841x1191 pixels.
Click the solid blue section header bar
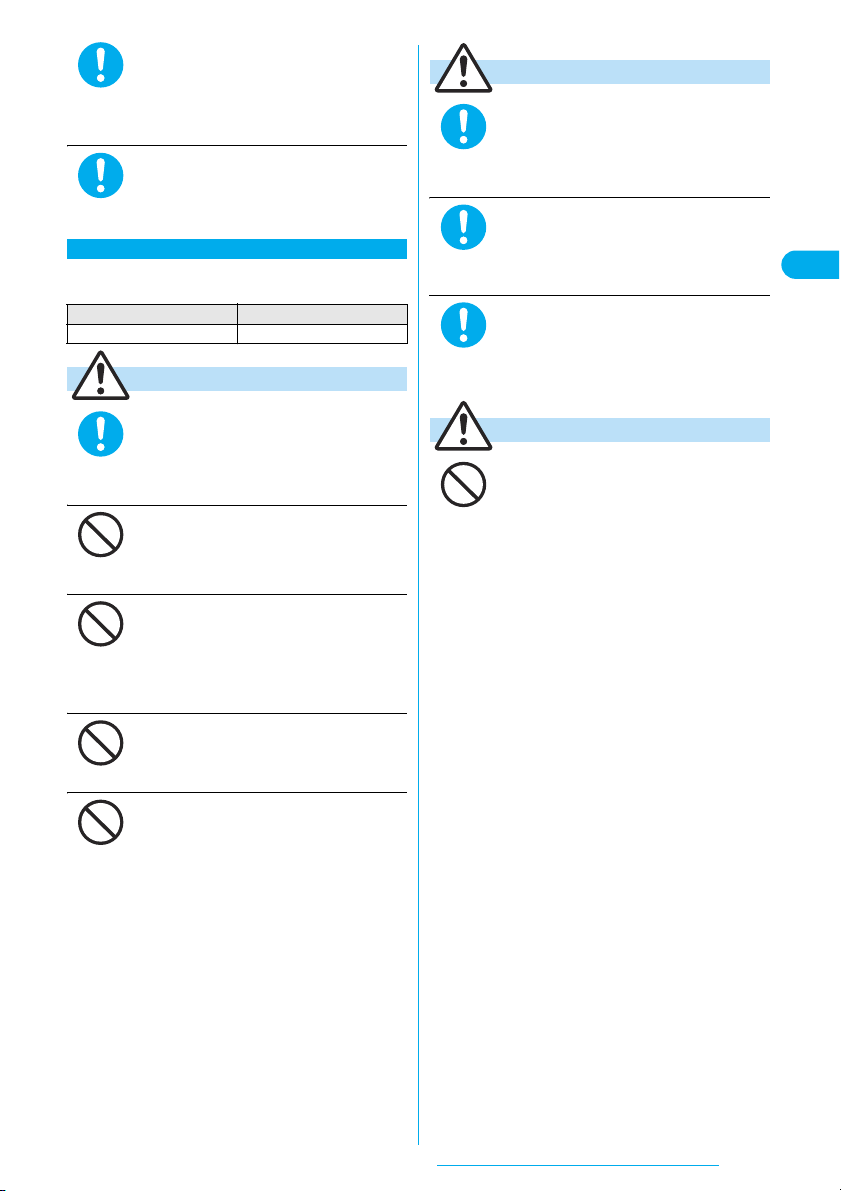click(237, 249)
